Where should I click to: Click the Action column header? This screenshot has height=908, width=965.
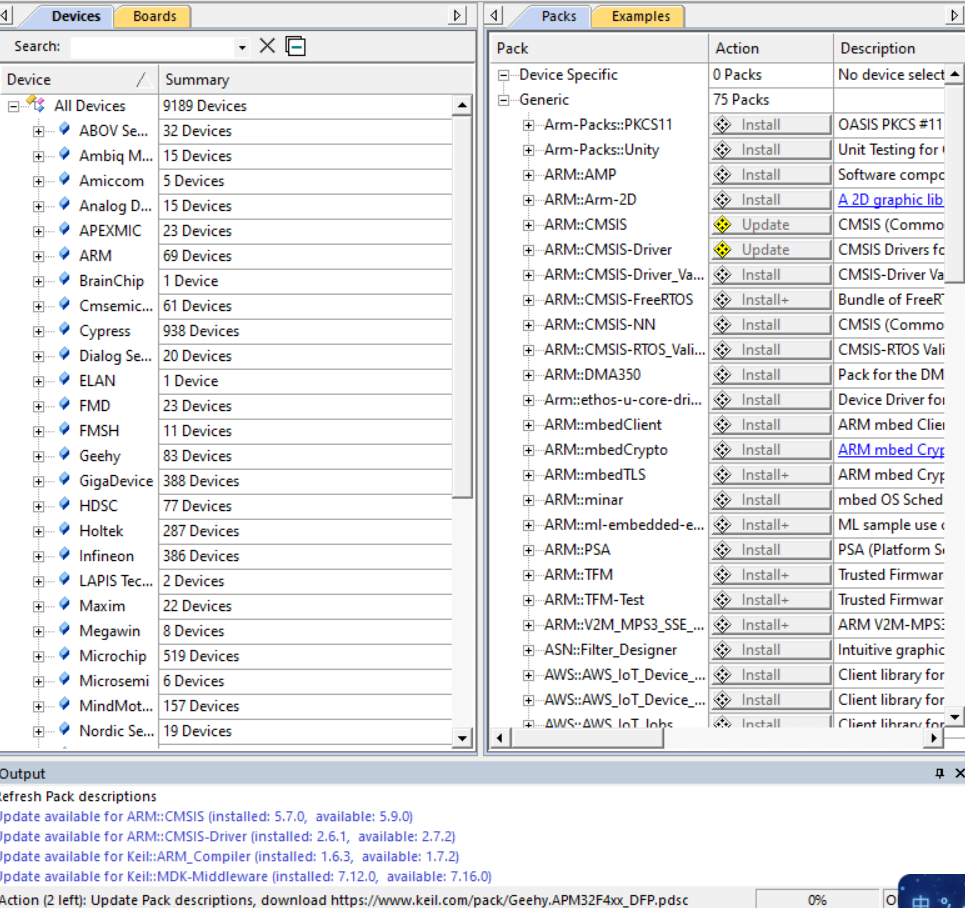click(771, 48)
